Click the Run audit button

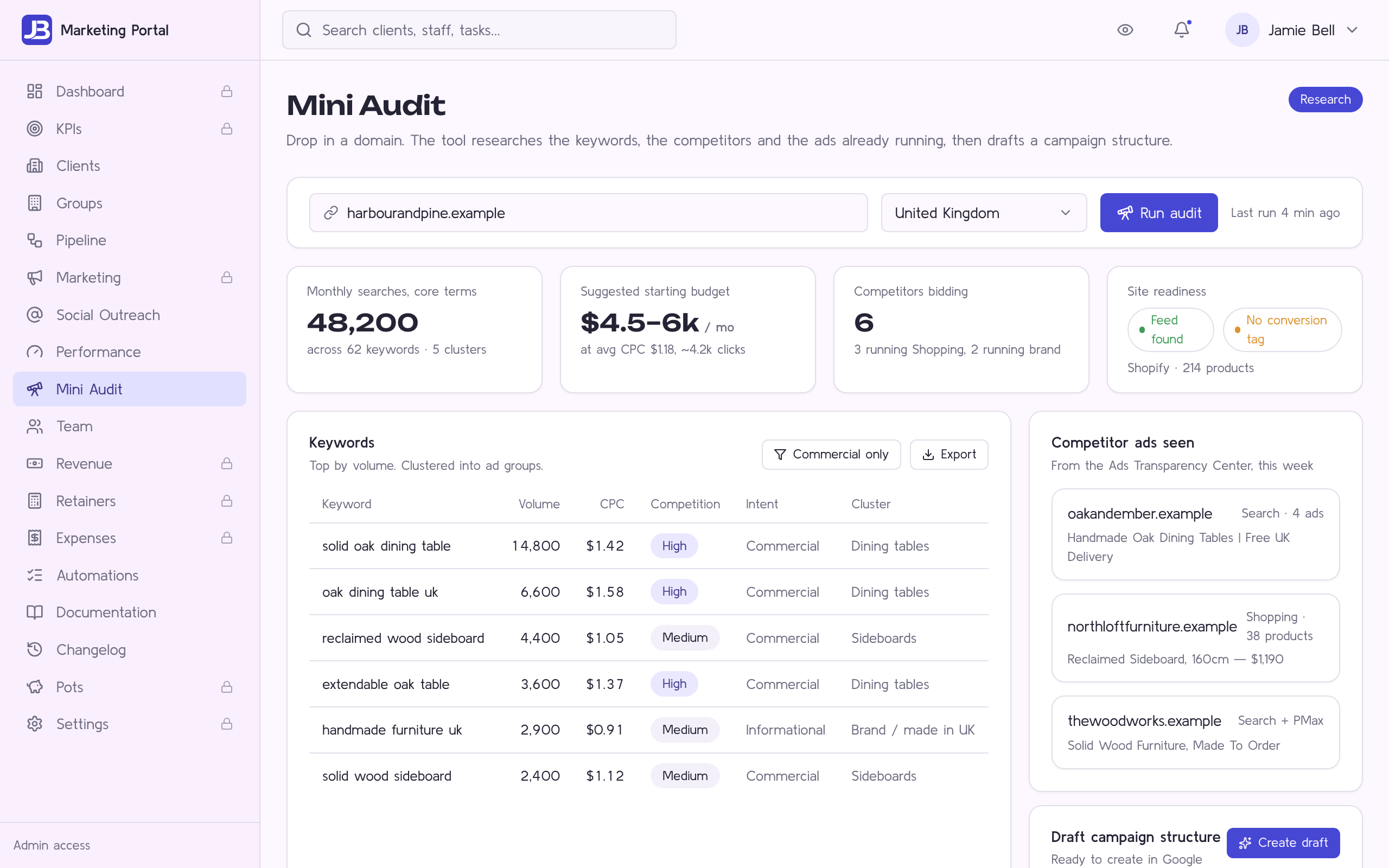(1159, 213)
